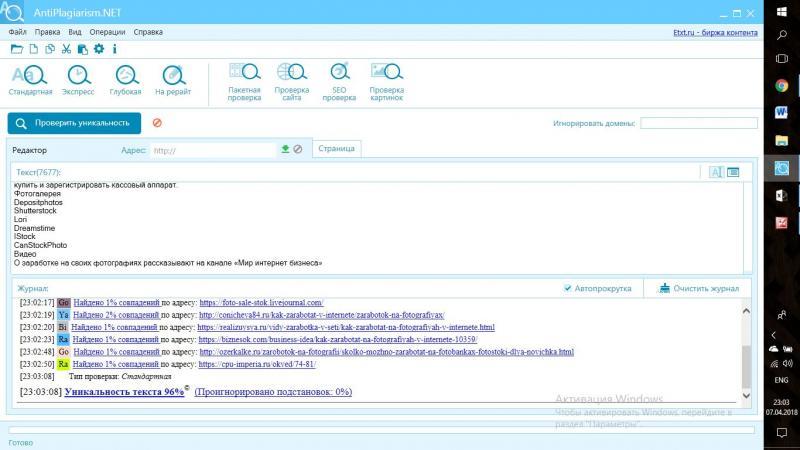Click the layout view mode icon
The image size is (800, 450).
(733, 172)
